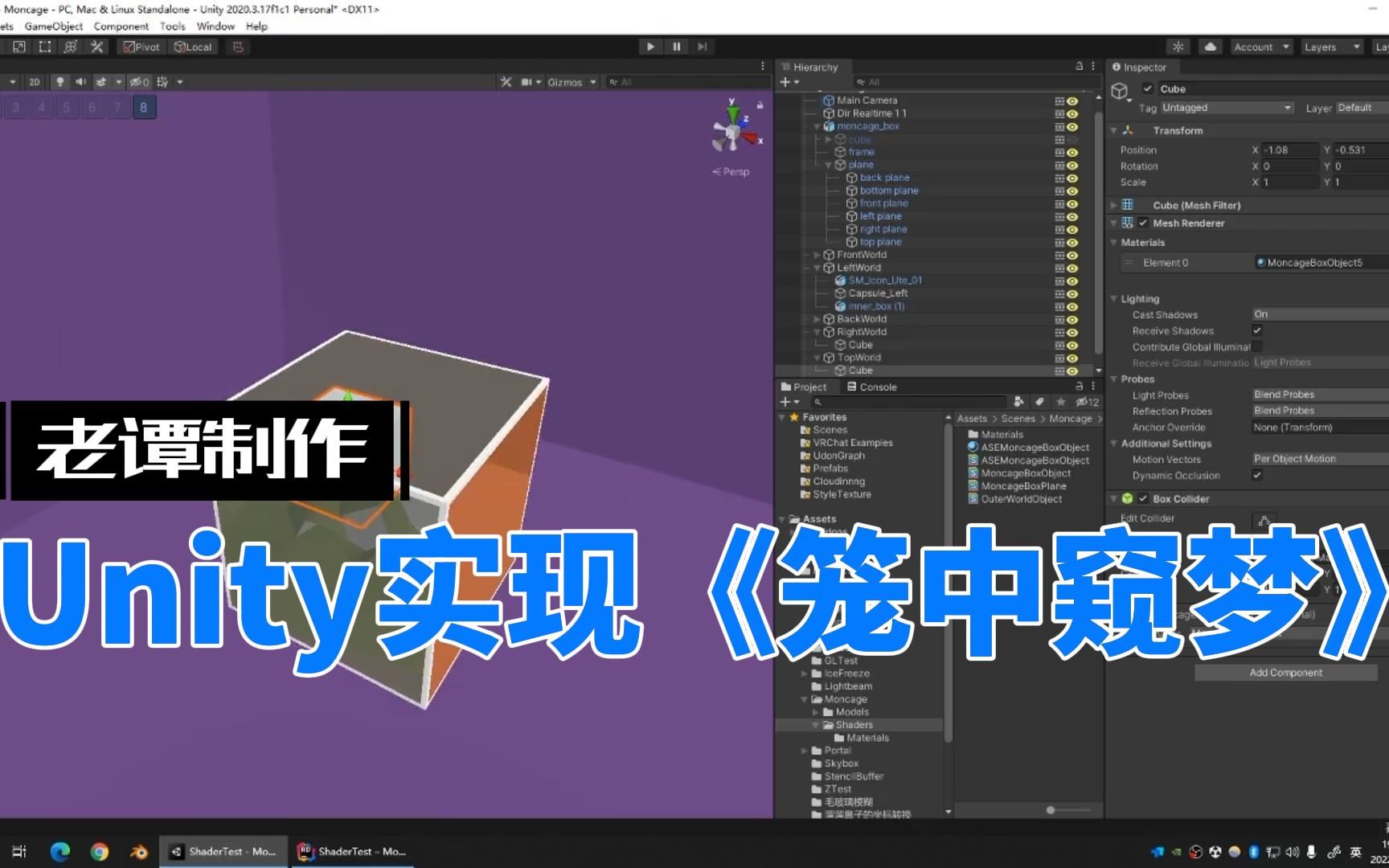Collapse moncage_box in Hierarchy

tap(817, 127)
